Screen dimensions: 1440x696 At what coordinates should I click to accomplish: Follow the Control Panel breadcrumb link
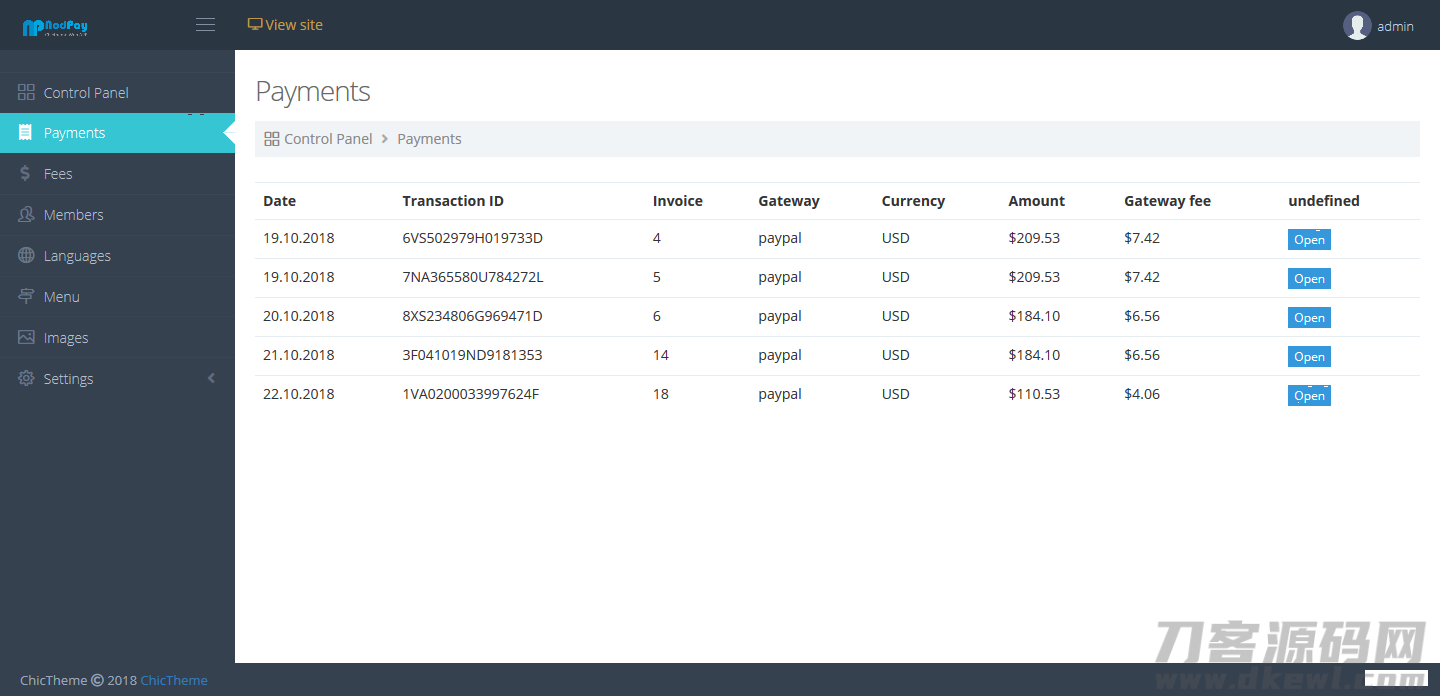coord(327,139)
